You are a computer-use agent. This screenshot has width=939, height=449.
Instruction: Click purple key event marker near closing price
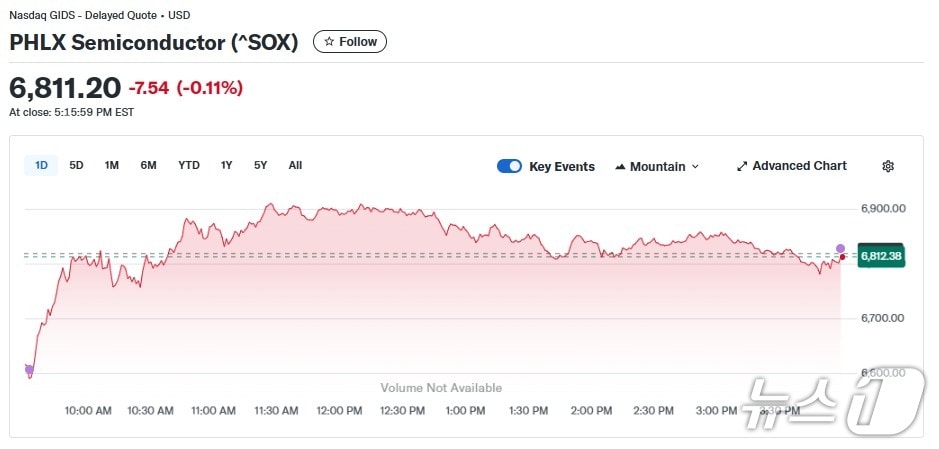tap(840, 248)
